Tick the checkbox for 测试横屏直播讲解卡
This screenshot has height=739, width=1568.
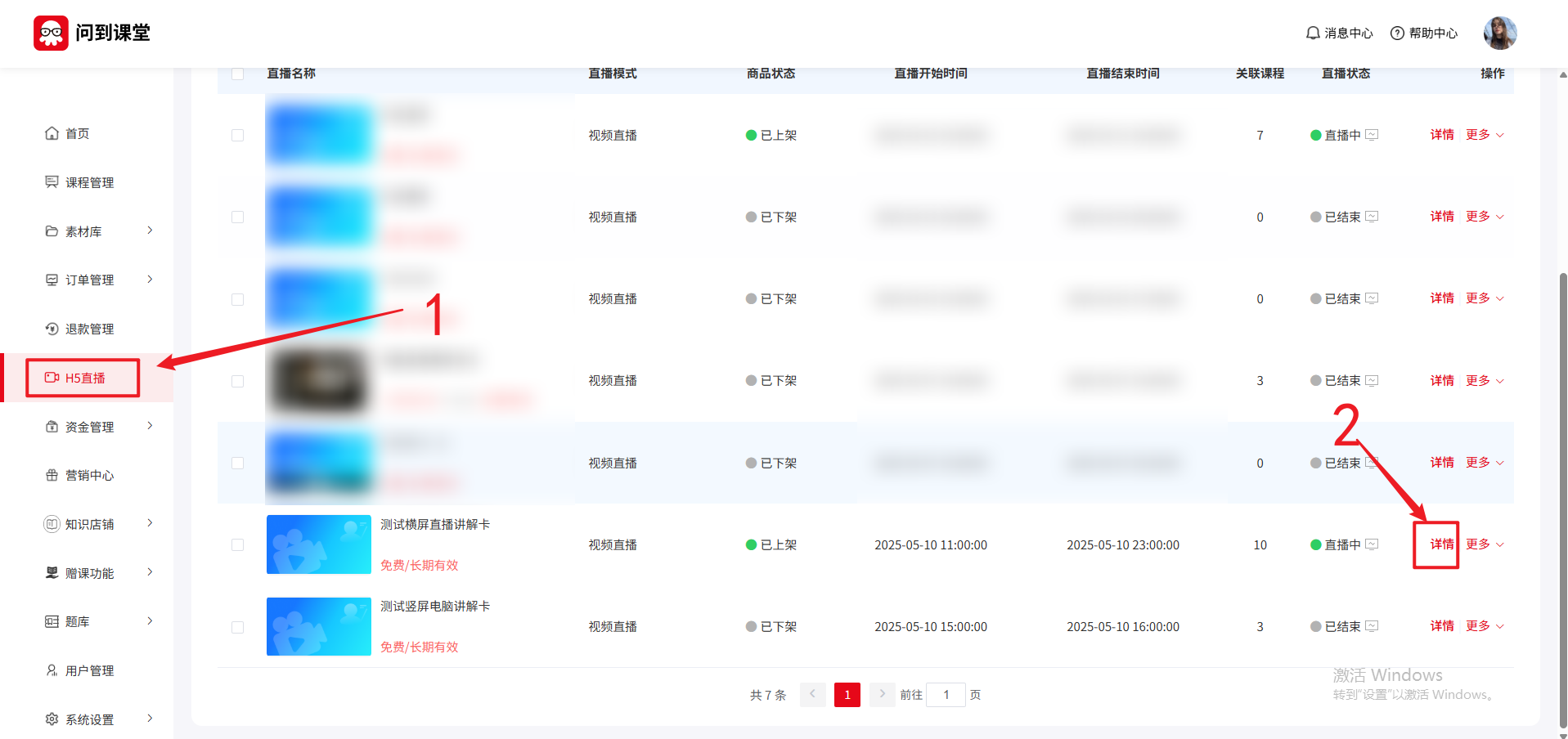coord(238,545)
